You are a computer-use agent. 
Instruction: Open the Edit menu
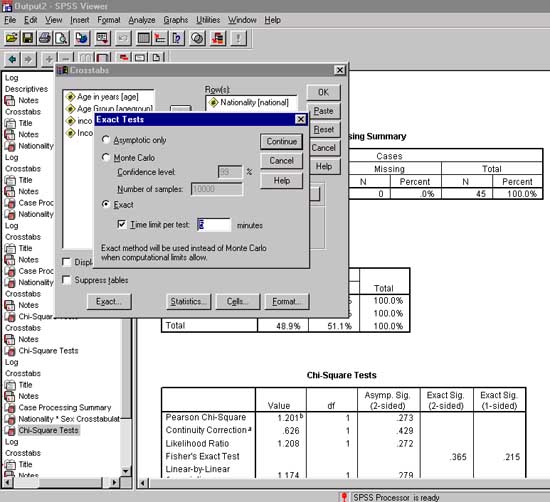coord(31,20)
